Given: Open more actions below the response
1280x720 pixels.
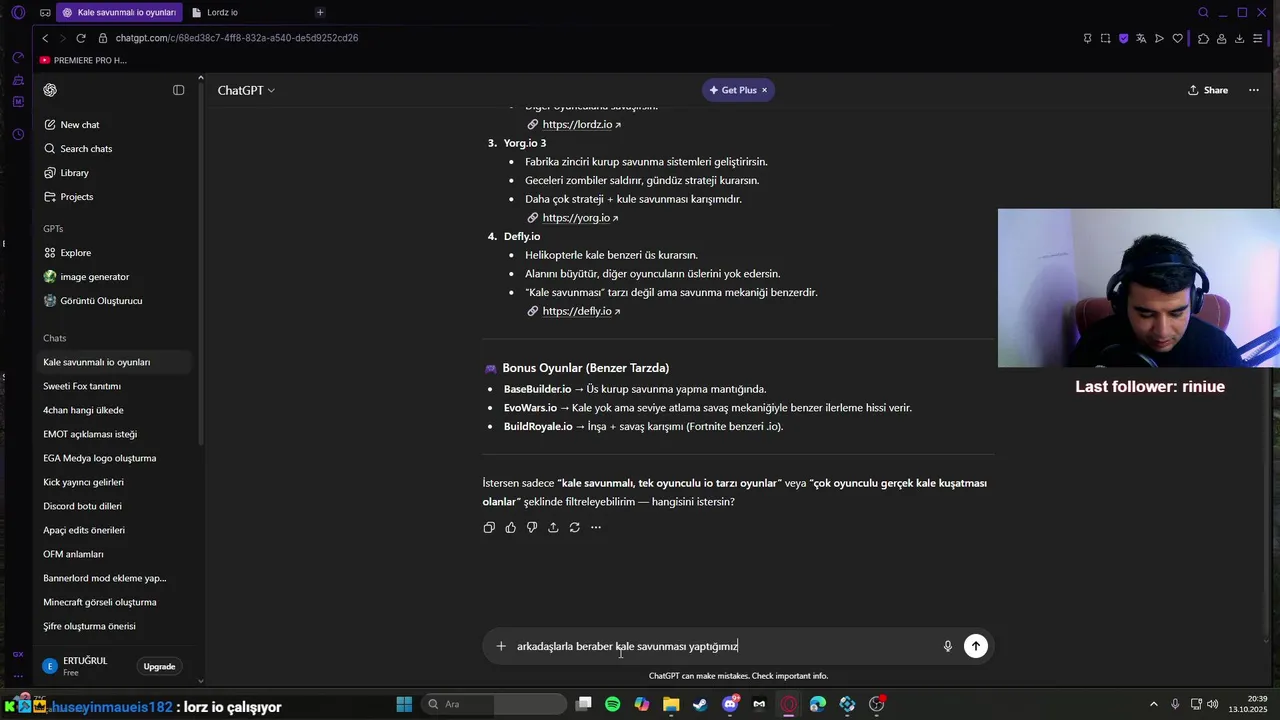Looking at the screenshot, I should tap(596, 527).
